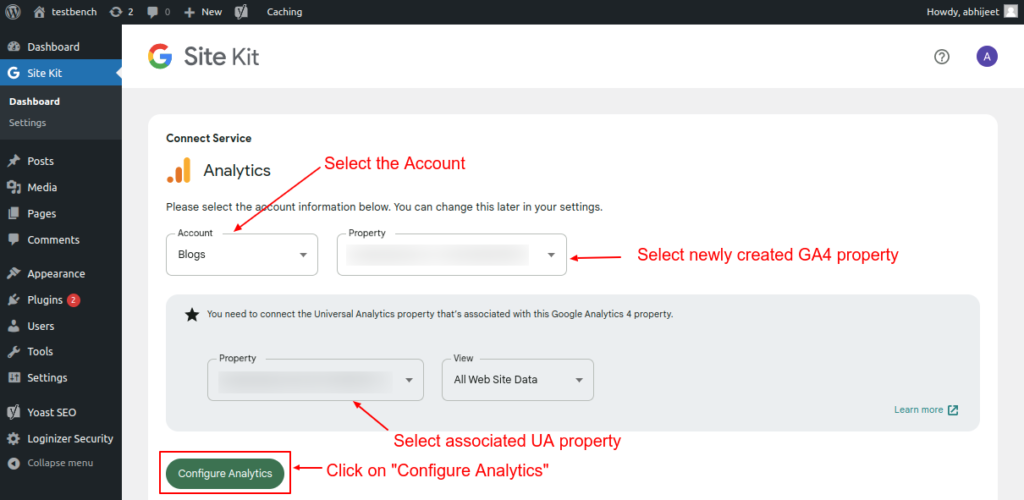Expand the View dropdown showing All Web Site Data

pyautogui.click(x=518, y=380)
